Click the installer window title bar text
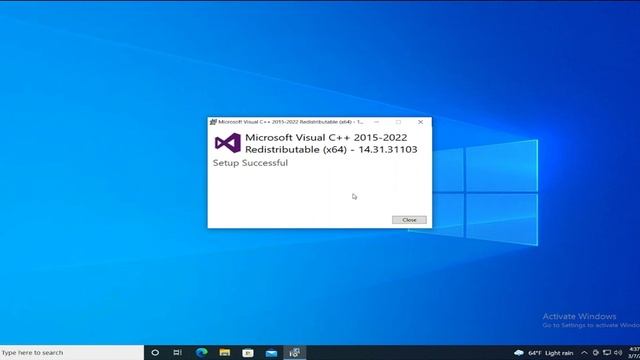The image size is (640, 360). 291,122
